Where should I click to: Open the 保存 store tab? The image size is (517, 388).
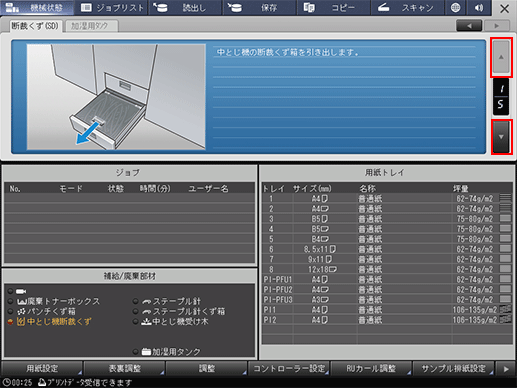(x=259, y=8)
